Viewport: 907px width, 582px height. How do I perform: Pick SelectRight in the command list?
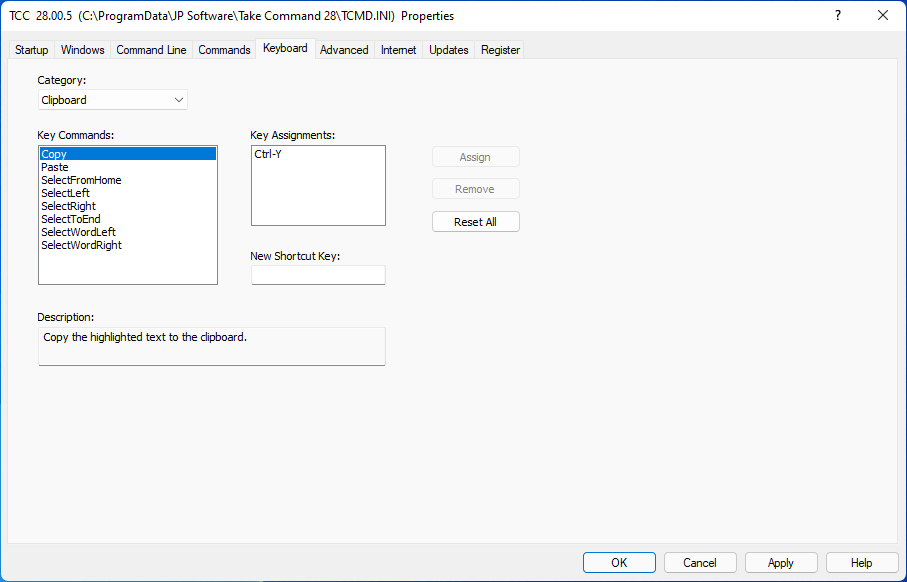click(128, 206)
